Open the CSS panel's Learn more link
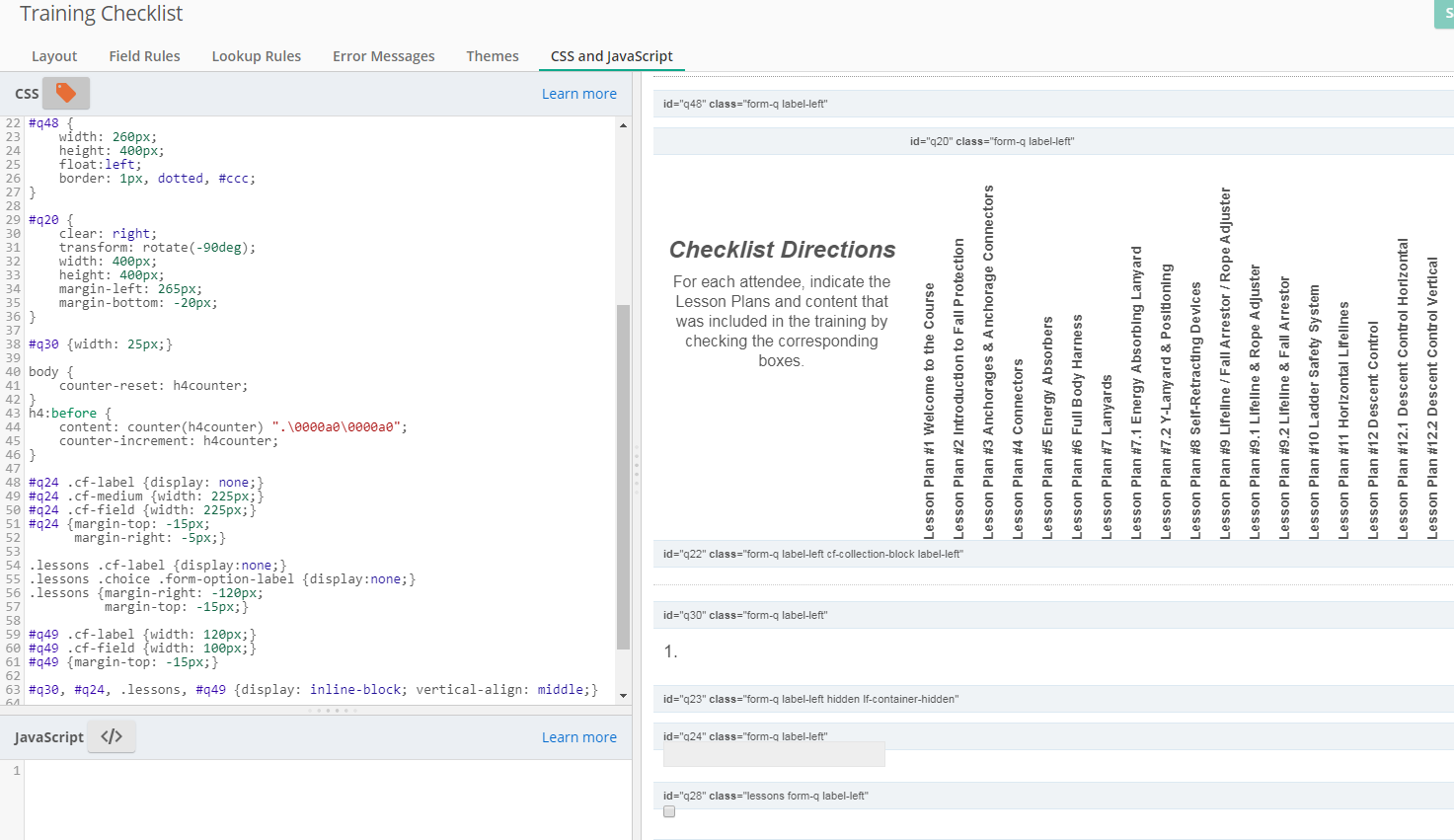1454x840 pixels. [578, 94]
